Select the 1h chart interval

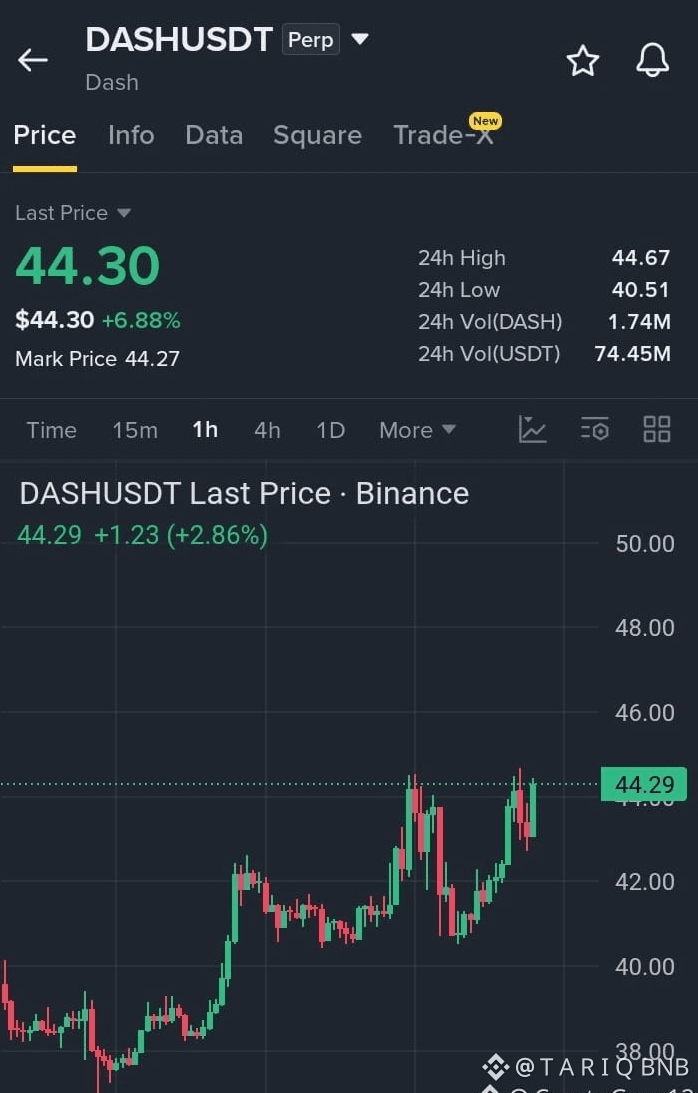pyautogui.click(x=205, y=430)
